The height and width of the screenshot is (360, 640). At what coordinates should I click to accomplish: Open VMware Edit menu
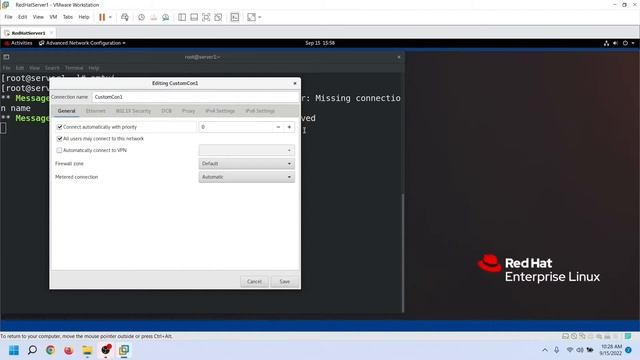pyautogui.click(x=22, y=17)
